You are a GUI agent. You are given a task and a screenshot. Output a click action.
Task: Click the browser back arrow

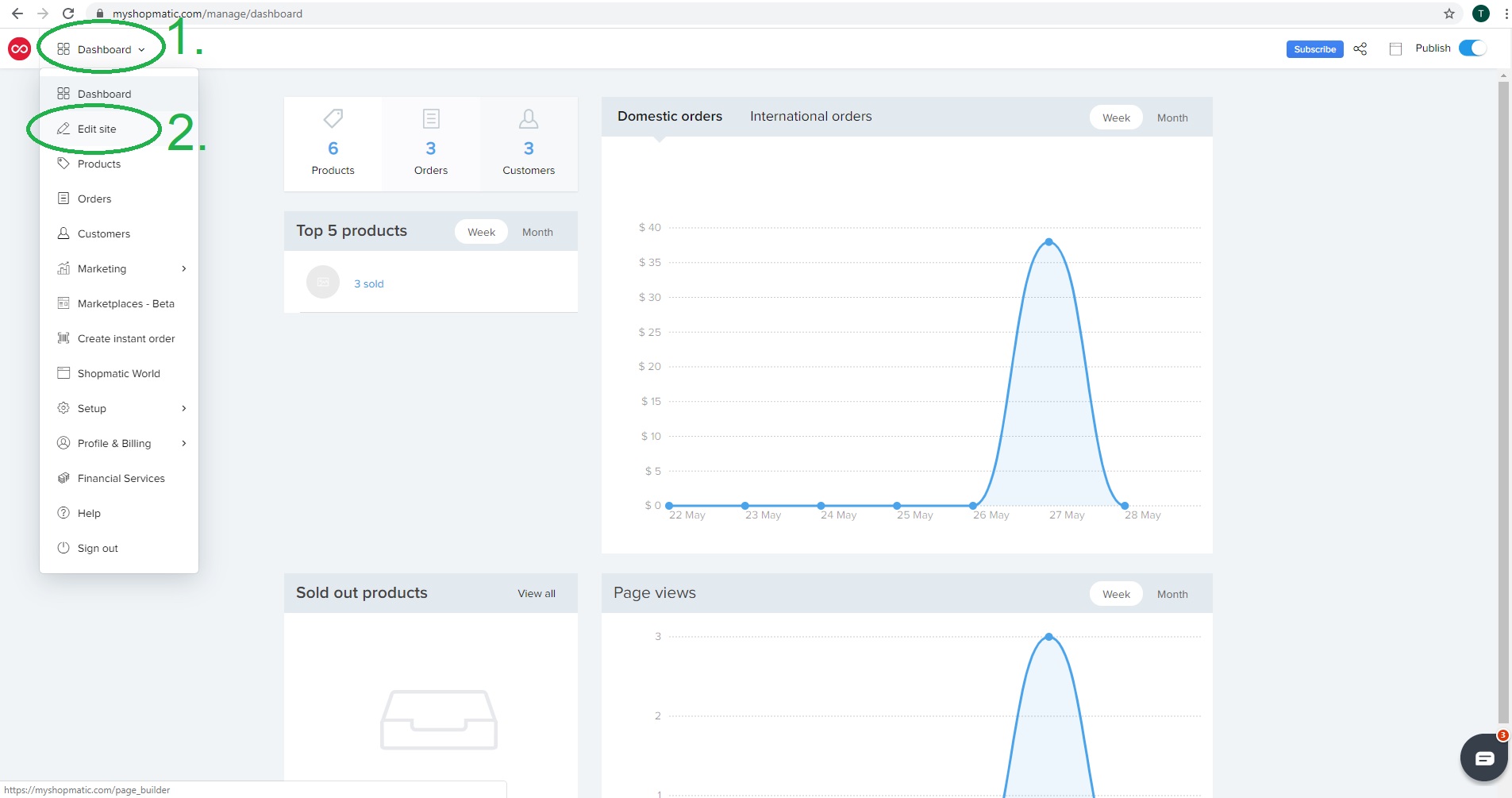[17, 13]
